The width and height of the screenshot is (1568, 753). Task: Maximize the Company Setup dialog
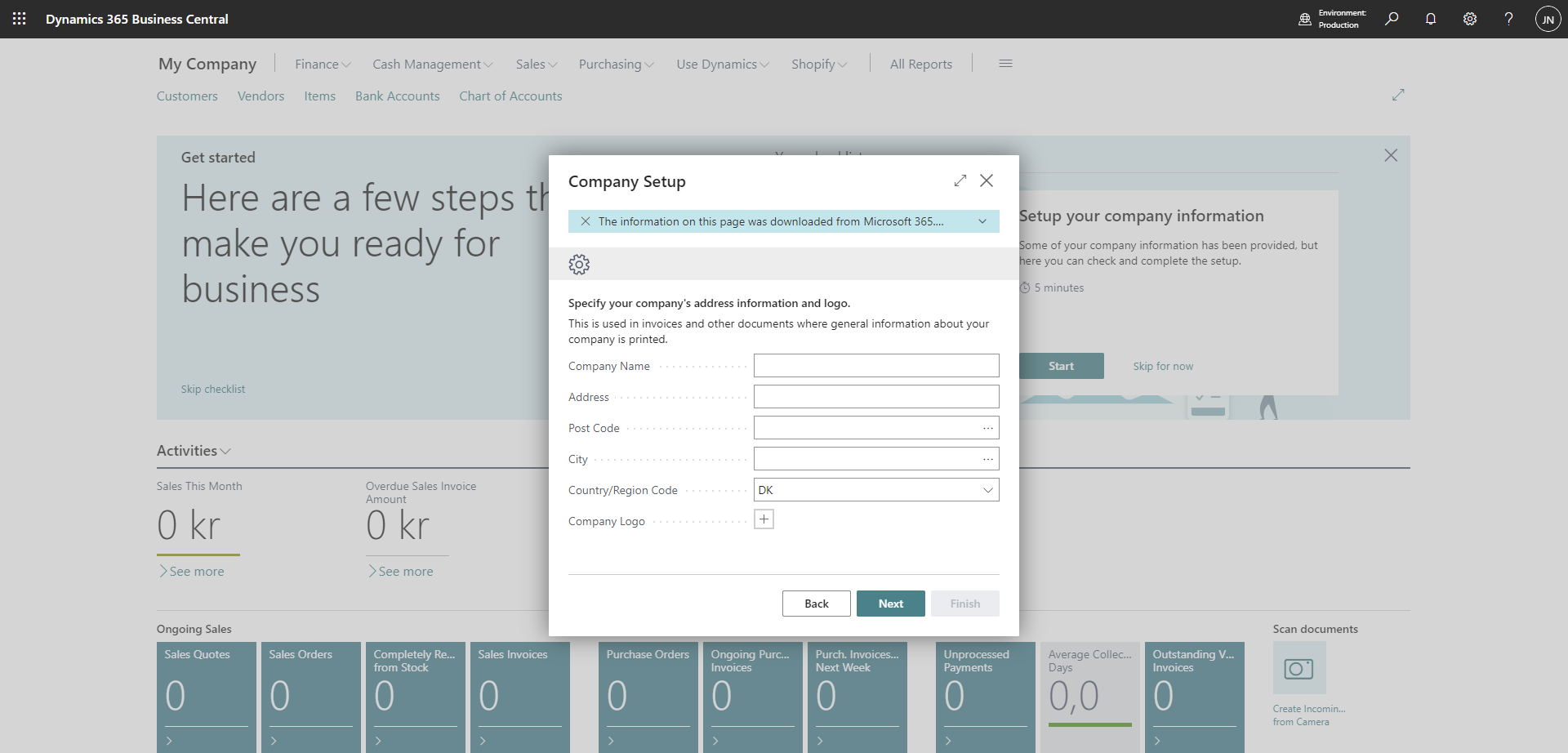pyautogui.click(x=960, y=180)
